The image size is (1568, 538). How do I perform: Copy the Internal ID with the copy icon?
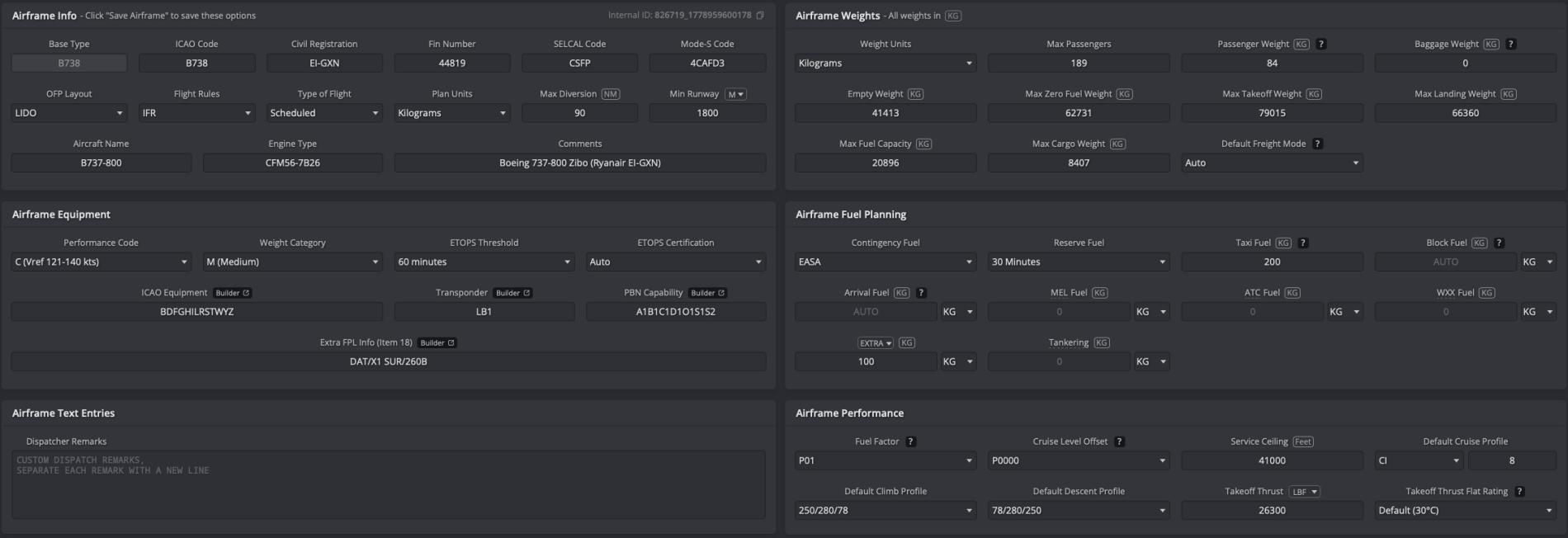point(760,15)
